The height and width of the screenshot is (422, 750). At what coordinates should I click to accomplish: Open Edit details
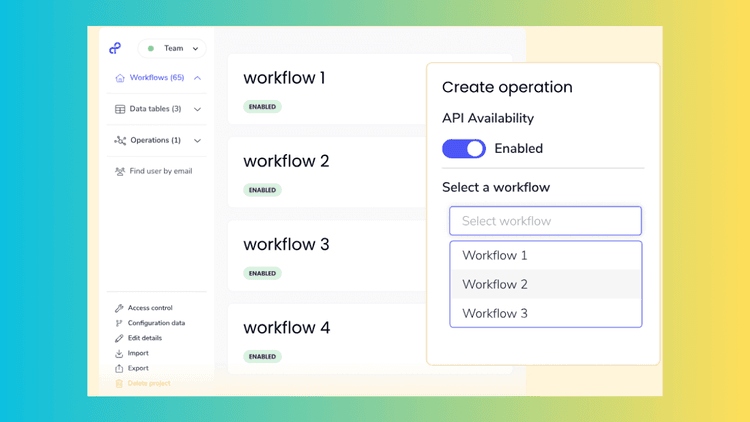(x=145, y=338)
